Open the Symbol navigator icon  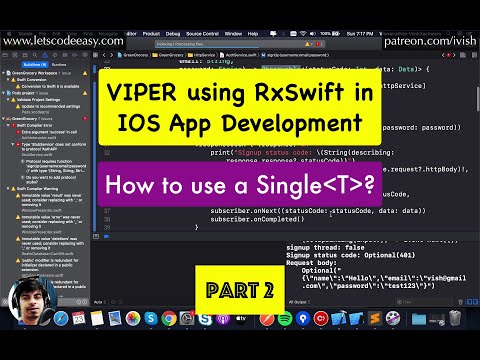pyautogui.click(x=25, y=55)
